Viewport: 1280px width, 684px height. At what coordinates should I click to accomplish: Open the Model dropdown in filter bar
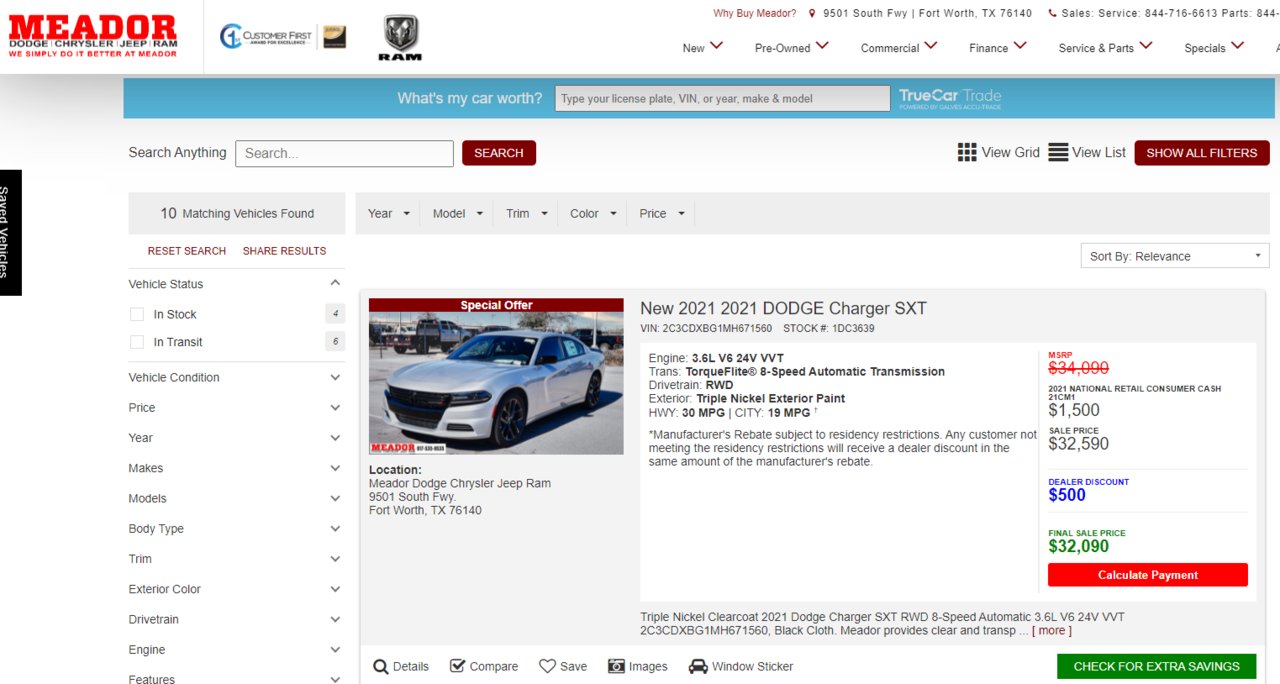point(458,213)
